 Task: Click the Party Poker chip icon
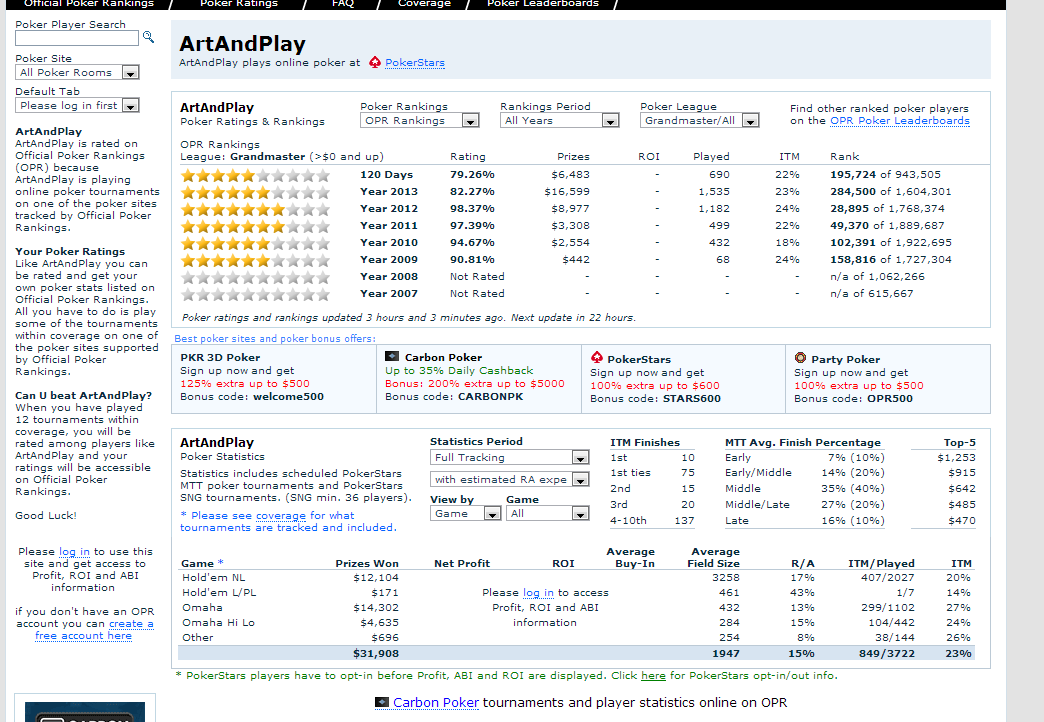(x=800, y=358)
